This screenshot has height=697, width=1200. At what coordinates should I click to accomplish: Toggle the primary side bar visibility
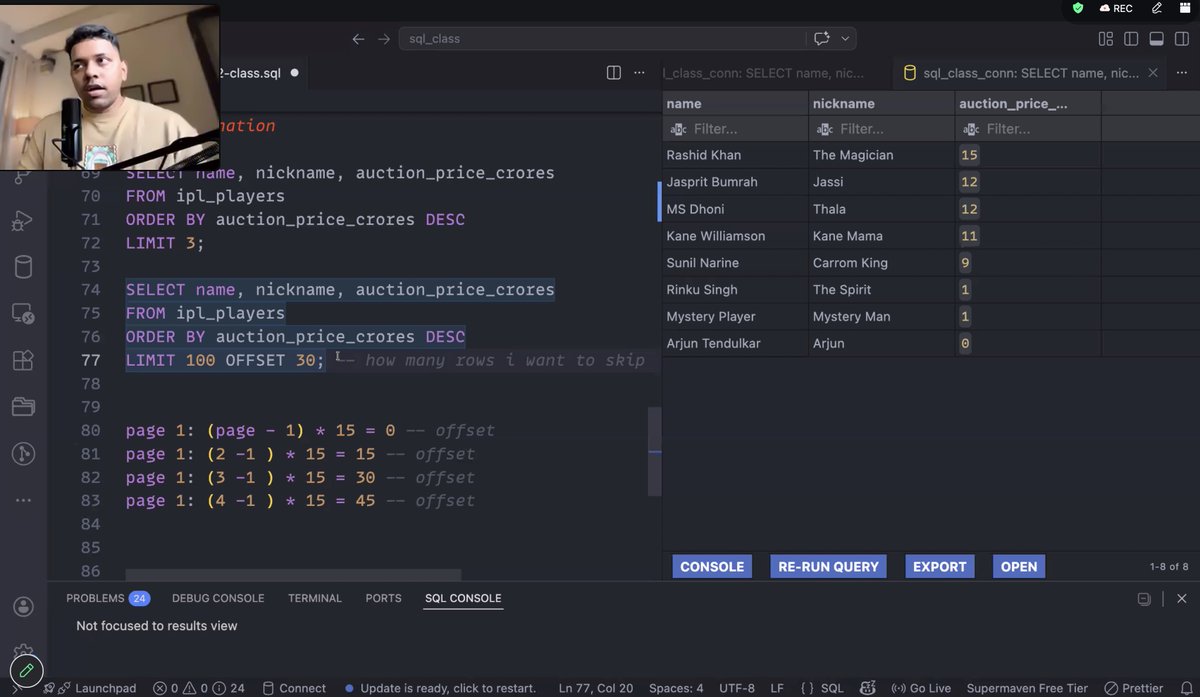point(1131,39)
